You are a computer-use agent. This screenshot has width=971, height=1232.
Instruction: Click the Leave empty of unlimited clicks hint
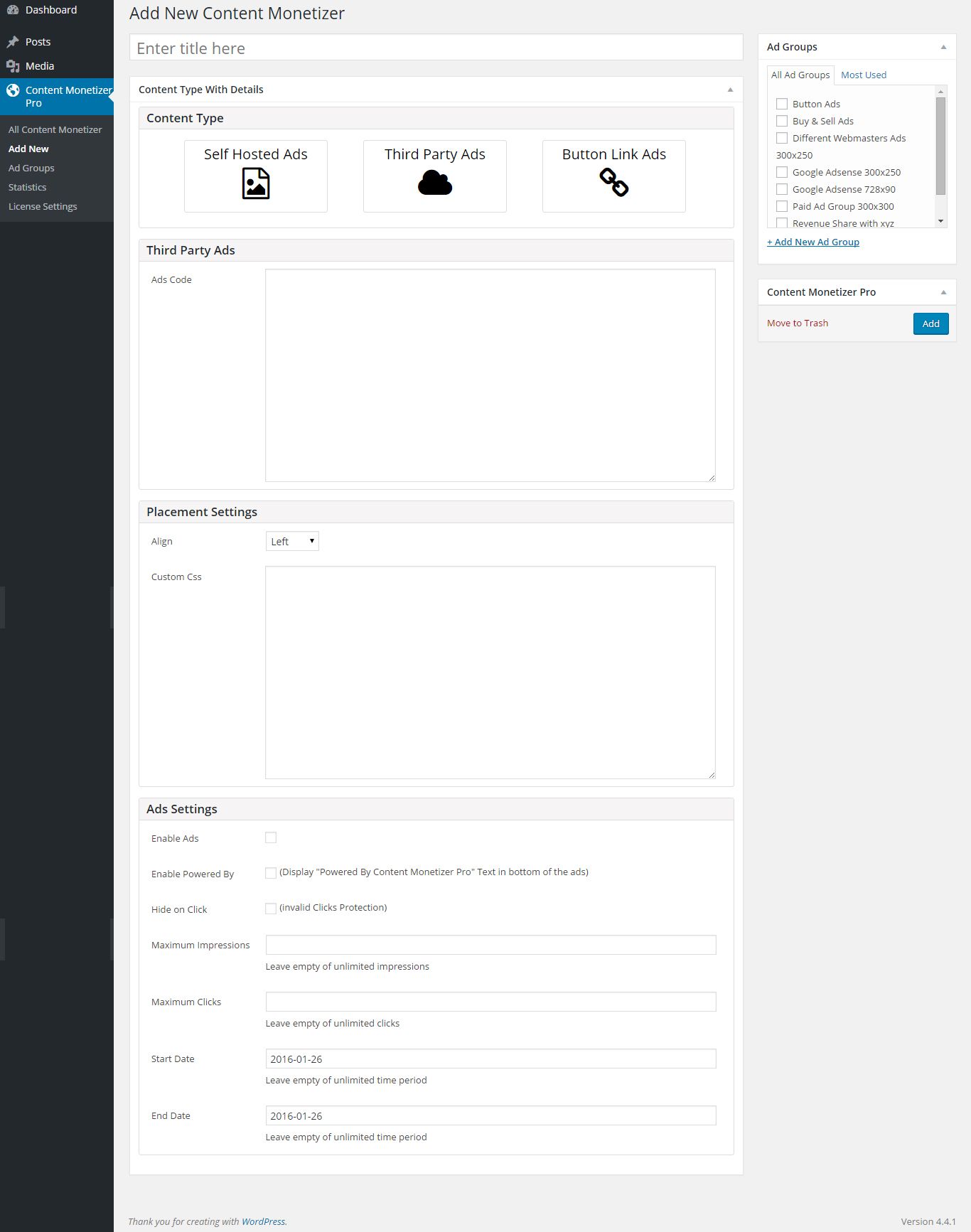[x=332, y=1023]
